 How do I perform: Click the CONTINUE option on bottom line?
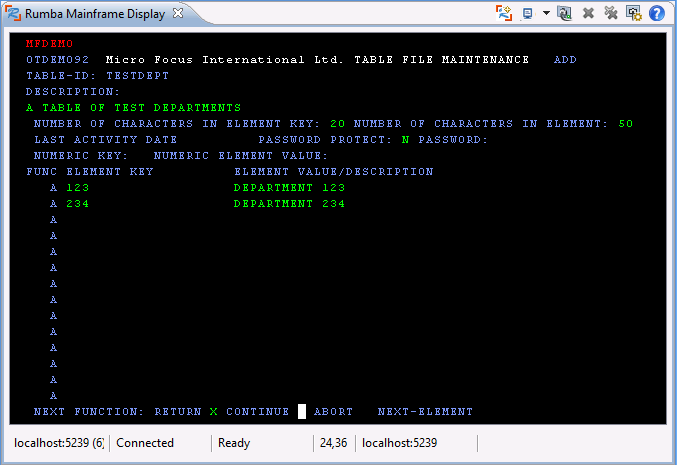point(257,412)
